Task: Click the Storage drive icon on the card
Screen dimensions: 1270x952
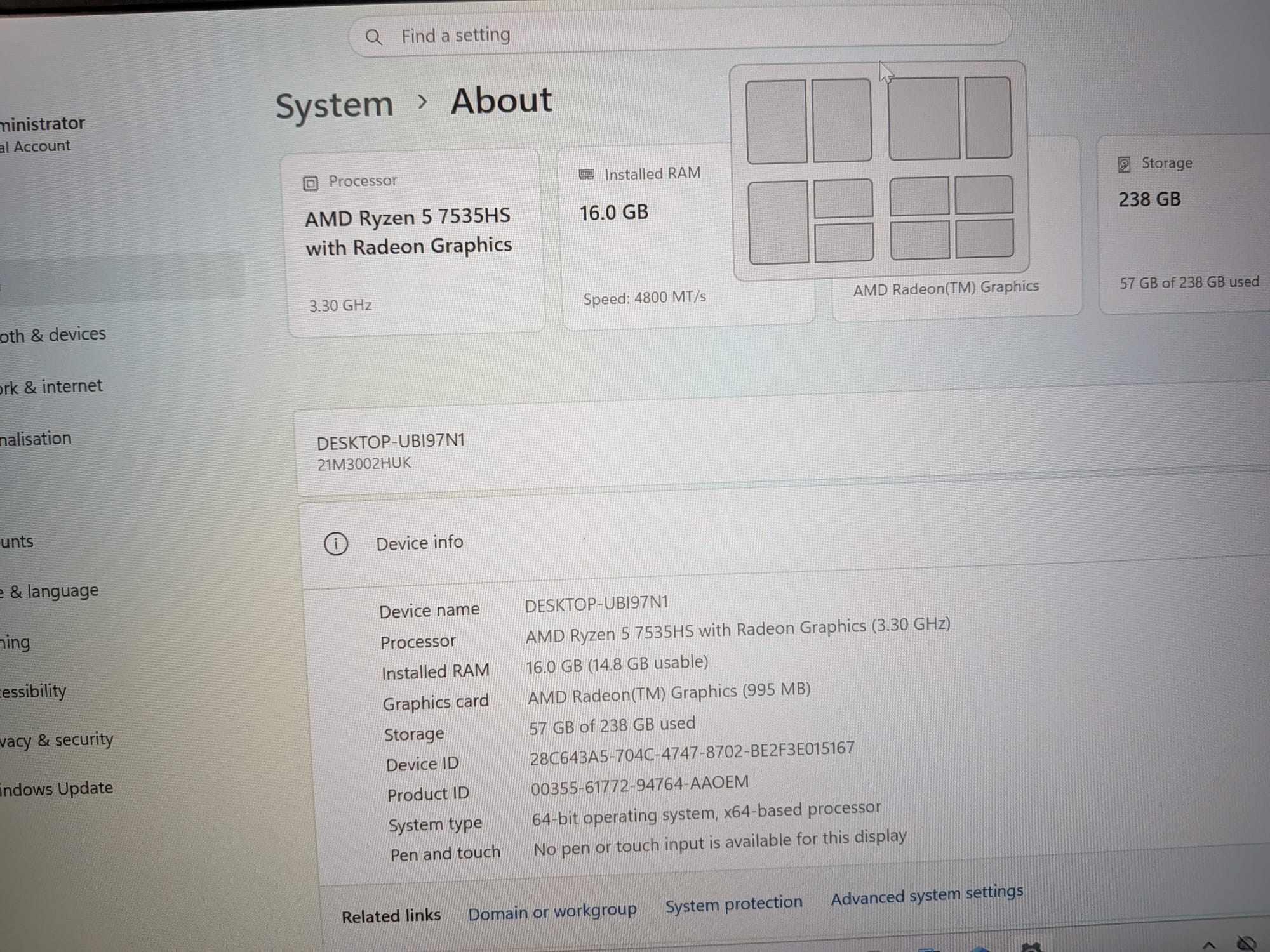Action: point(1124,165)
